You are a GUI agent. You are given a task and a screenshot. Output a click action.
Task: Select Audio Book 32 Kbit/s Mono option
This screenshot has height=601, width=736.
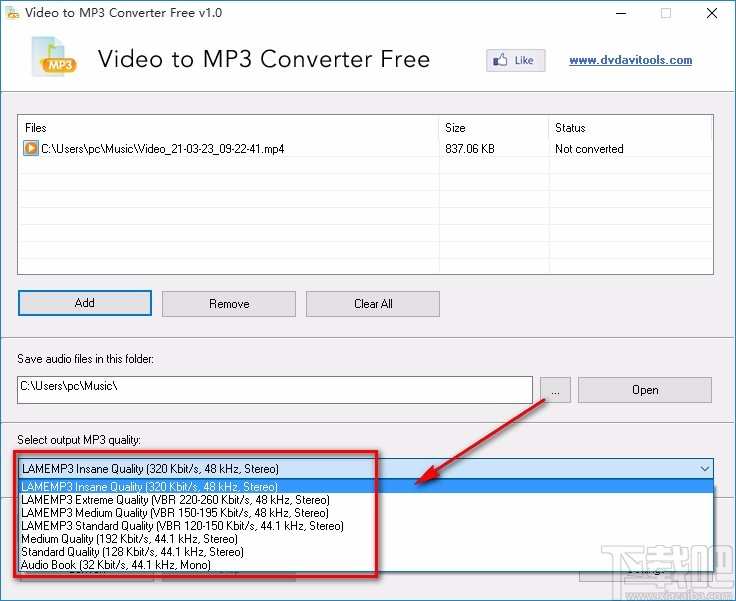pyautogui.click(x=366, y=565)
